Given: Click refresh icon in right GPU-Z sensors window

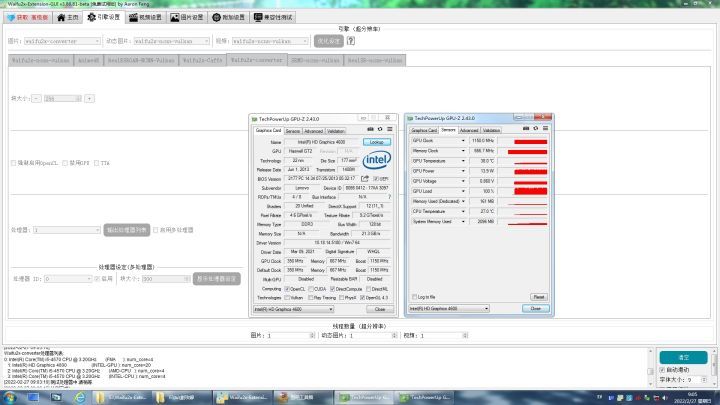Looking at the screenshot, I should (x=535, y=129).
